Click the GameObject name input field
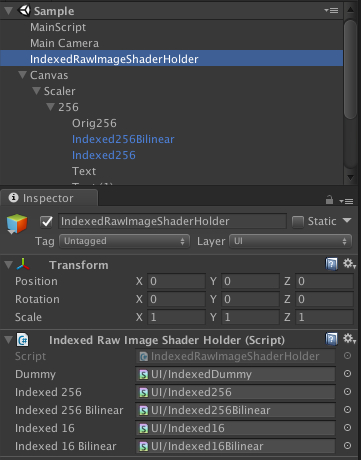Screen dimensions: 361x460 [x=172, y=221]
